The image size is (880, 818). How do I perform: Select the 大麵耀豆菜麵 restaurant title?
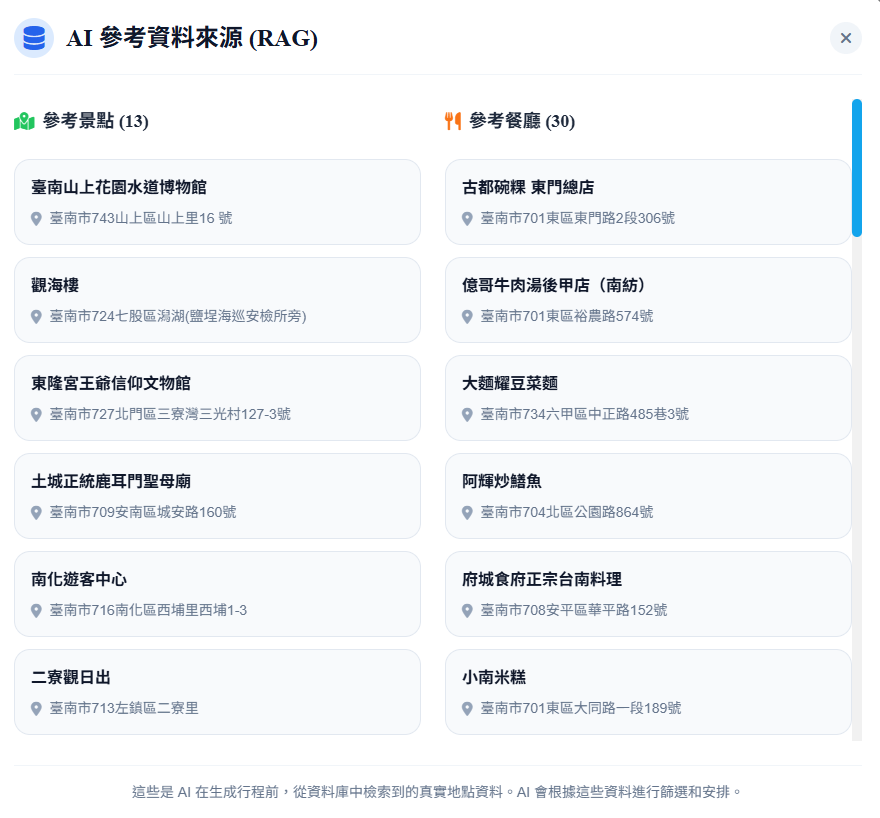click(510, 383)
